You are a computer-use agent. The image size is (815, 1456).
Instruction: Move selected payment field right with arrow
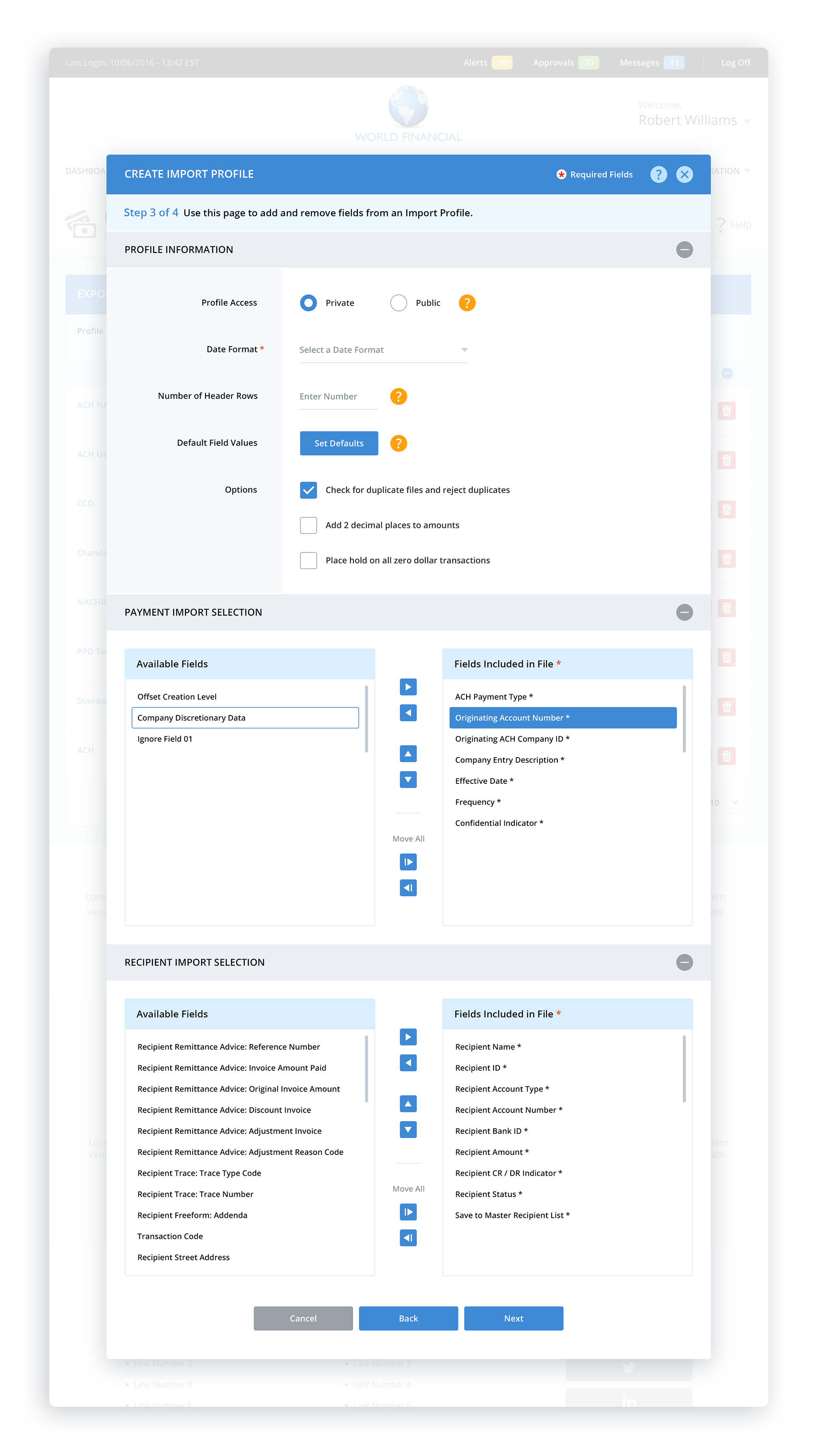[x=407, y=687]
